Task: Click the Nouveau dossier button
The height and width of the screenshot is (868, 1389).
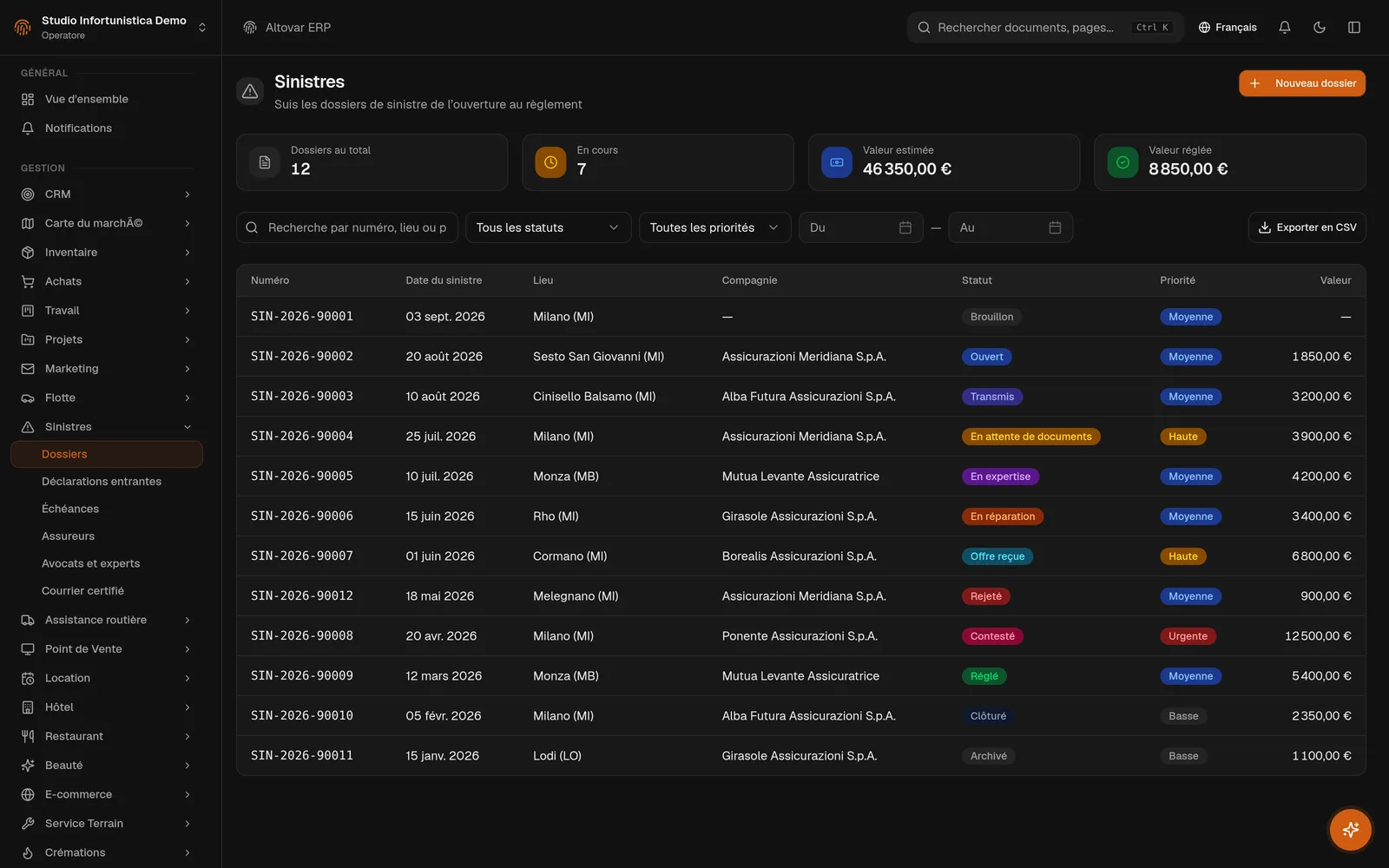Action: [1302, 83]
